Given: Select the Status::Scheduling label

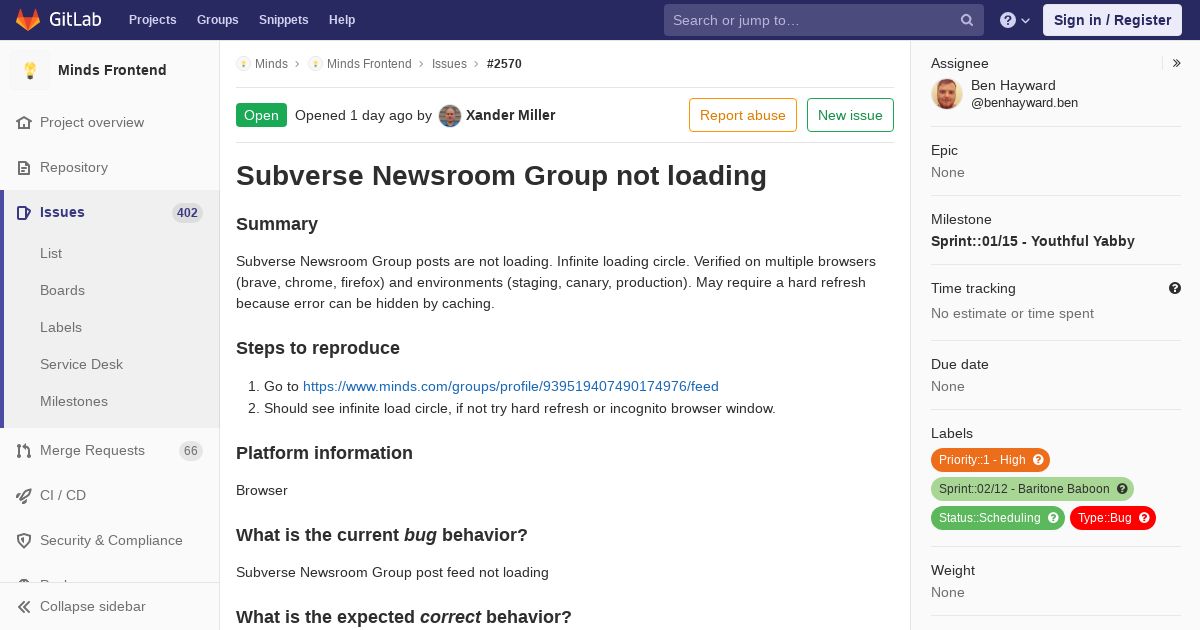Looking at the screenshot, I should [989, 518].
